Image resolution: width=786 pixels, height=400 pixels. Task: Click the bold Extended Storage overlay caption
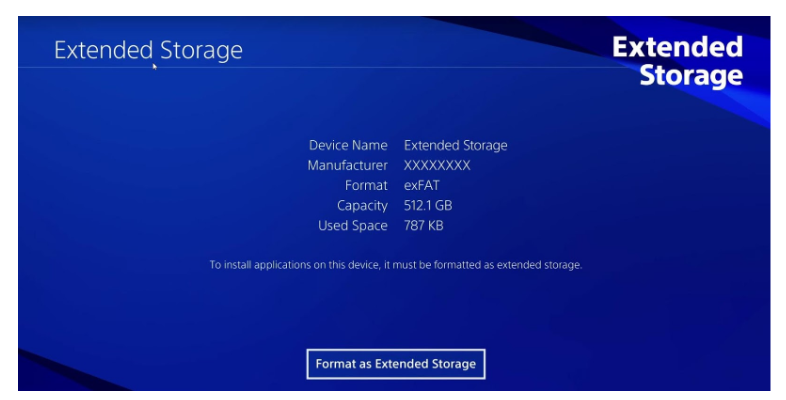pos(677,61)
